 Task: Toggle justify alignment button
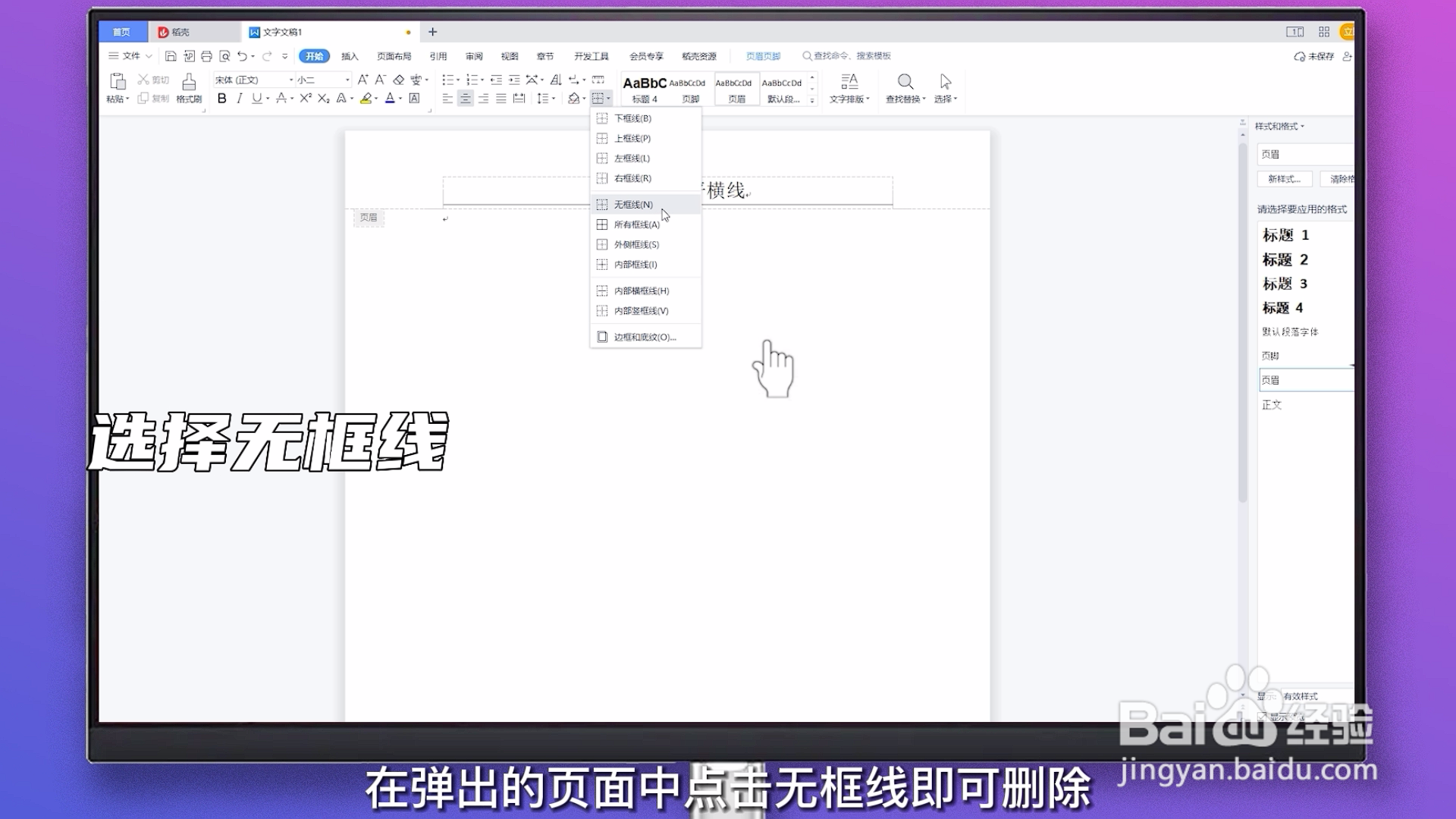(x=501, y=99)
